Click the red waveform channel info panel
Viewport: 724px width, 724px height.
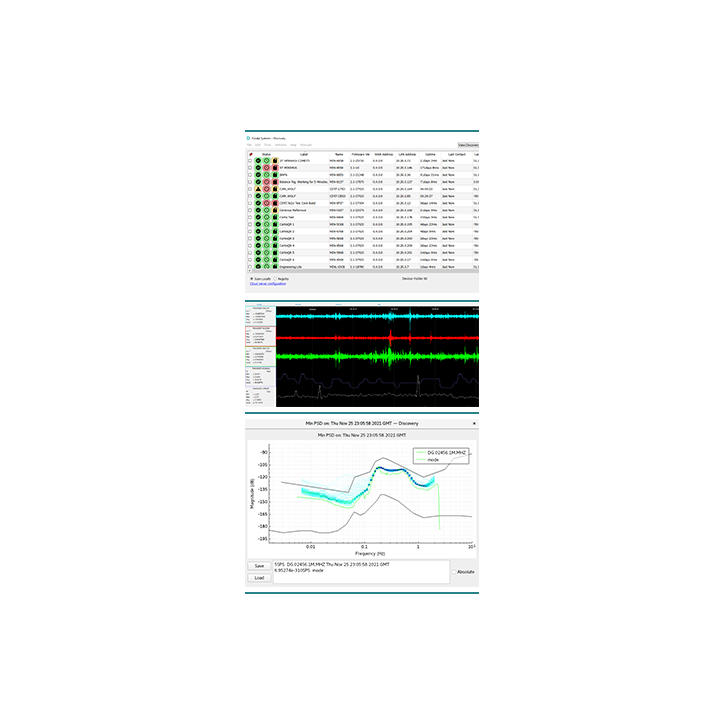click(259, 334)
